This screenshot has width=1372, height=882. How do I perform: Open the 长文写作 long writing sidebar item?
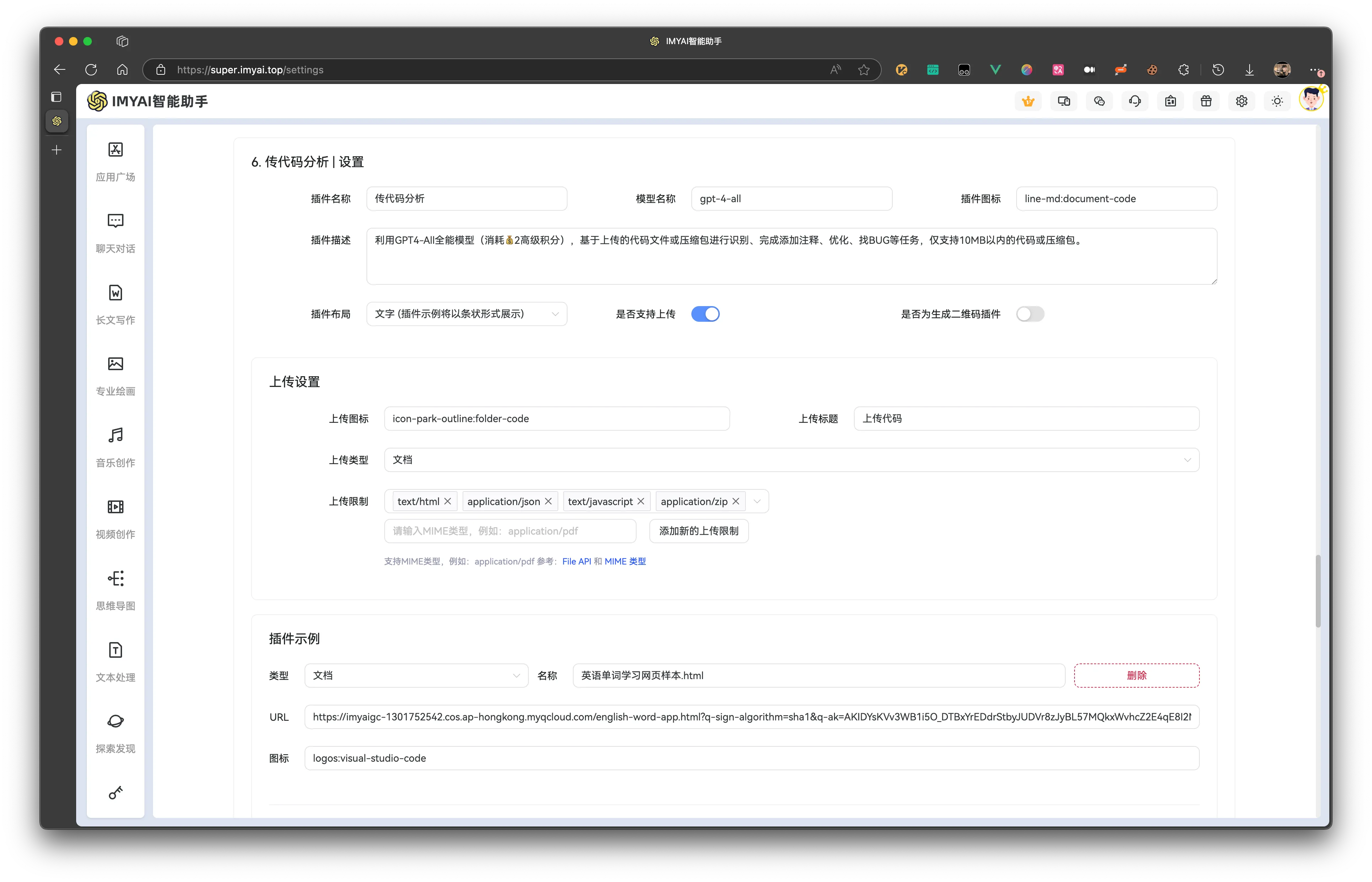[115, 305]
